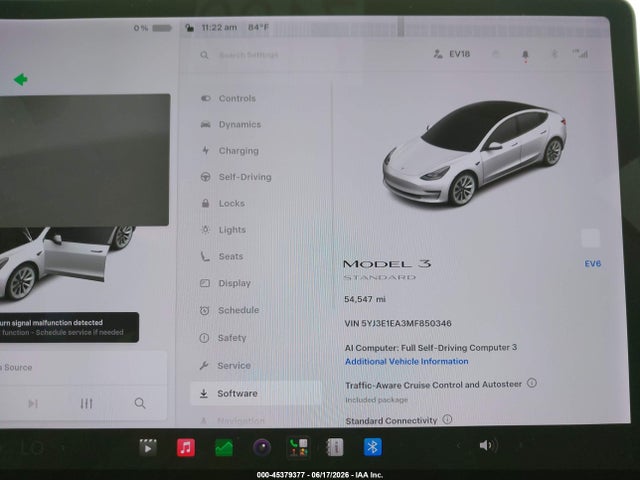Open the Manual notebook app in the dock

pos(335,447)
